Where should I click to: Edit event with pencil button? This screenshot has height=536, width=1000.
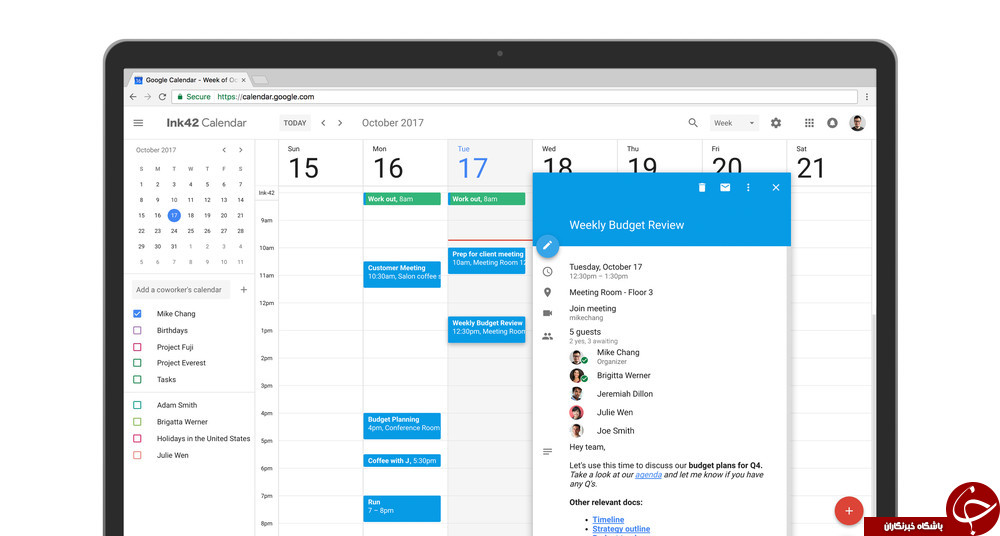point(547,246)
